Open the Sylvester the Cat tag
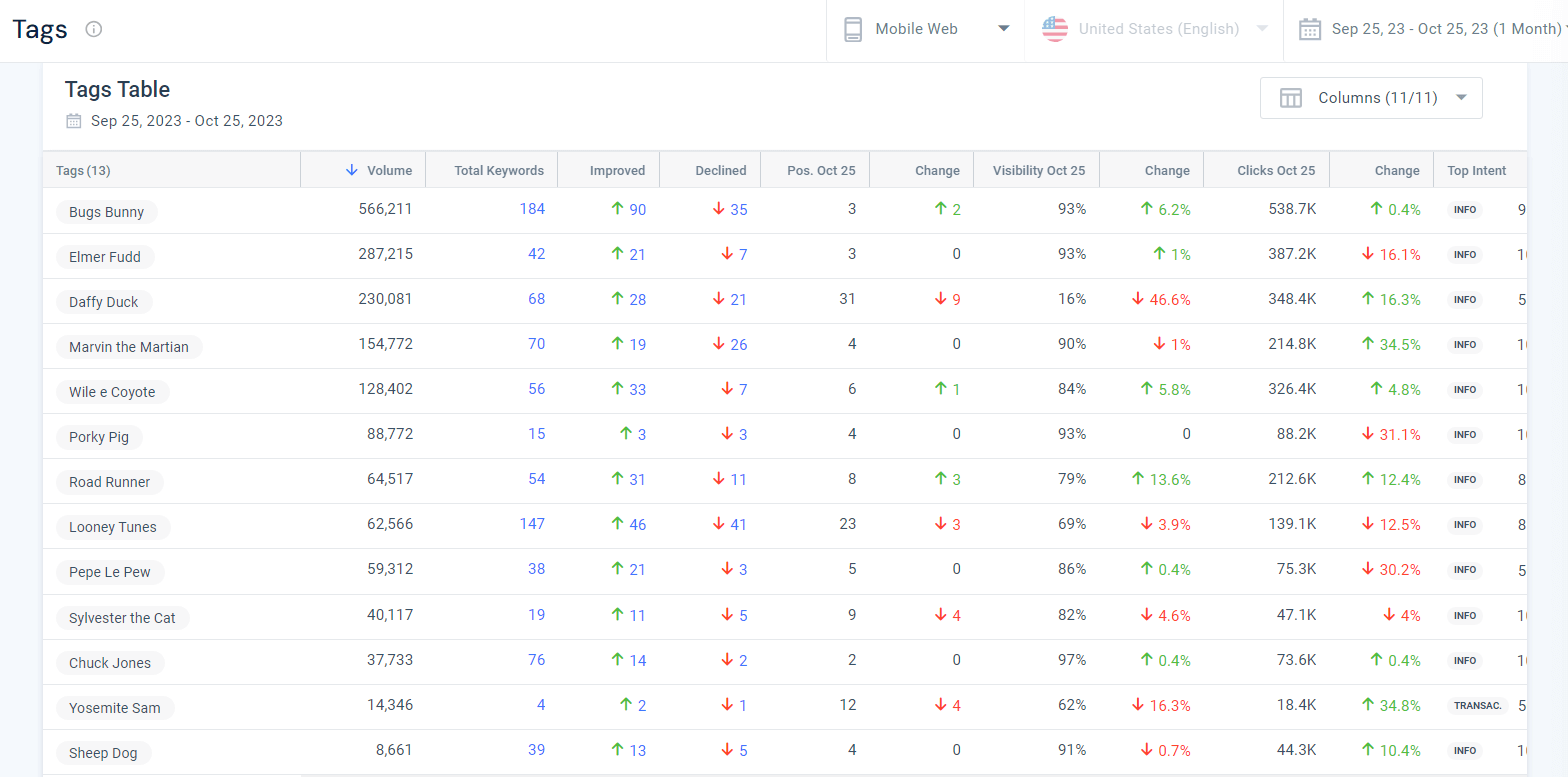 122,618
